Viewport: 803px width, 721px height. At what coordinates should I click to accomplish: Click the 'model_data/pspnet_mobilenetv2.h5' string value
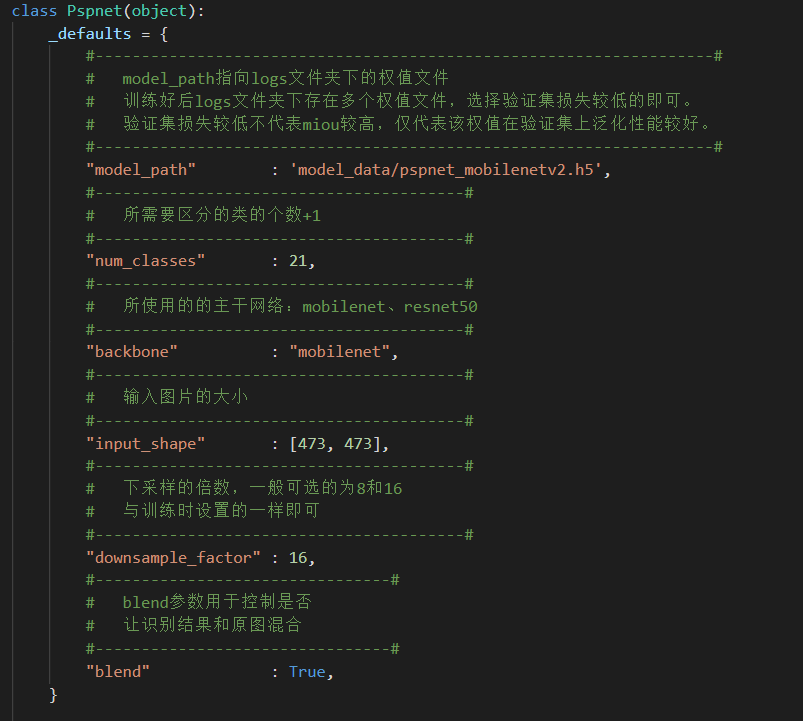(x=446, y=170)
